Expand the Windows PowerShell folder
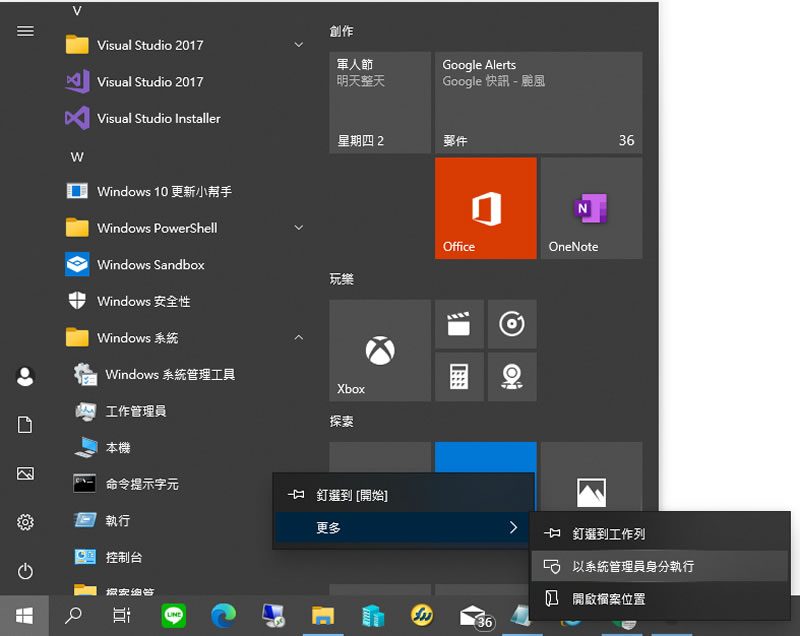800x636 pixels. (299, 227)
